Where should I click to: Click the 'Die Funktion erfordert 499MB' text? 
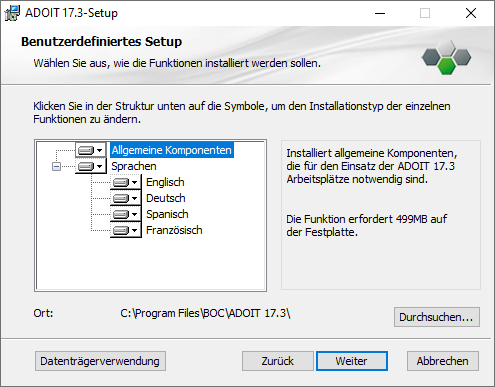(x=367, y=225)
